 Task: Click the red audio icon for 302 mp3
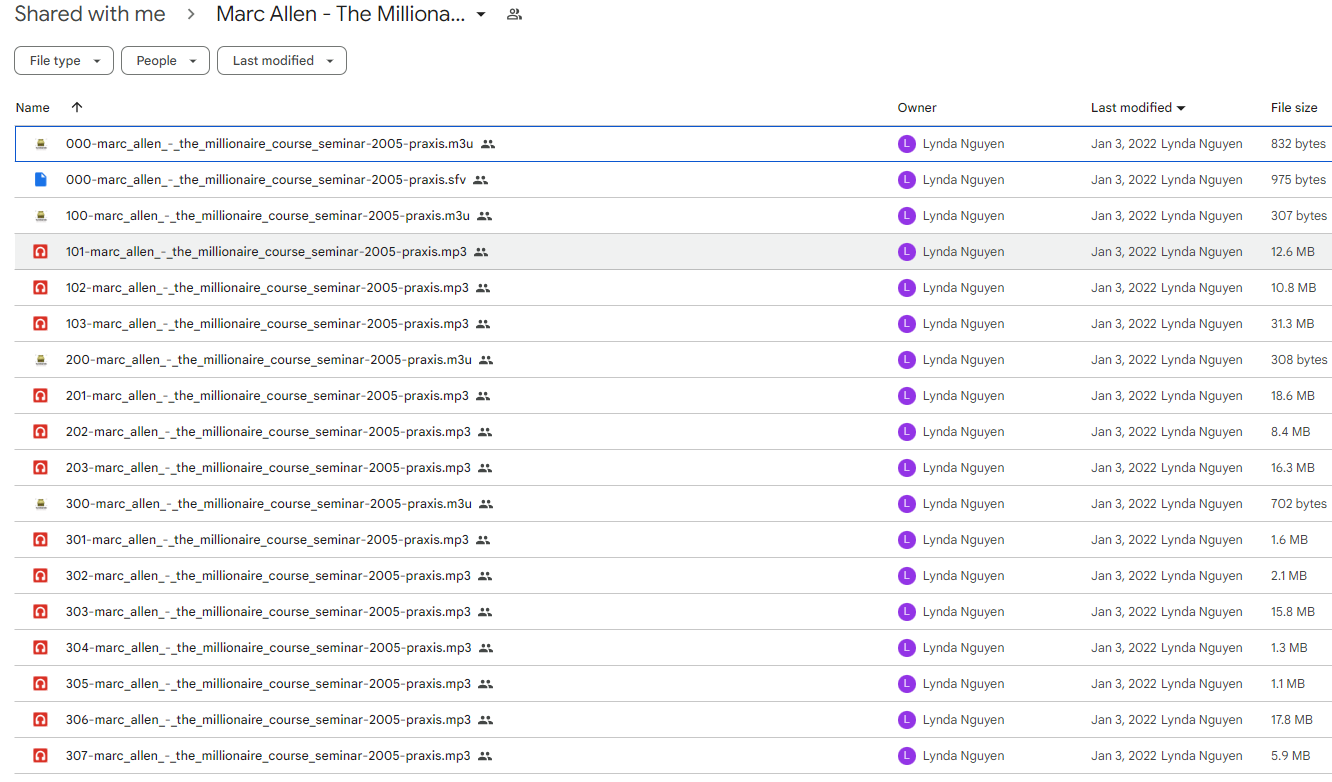(x=40, y=576)
